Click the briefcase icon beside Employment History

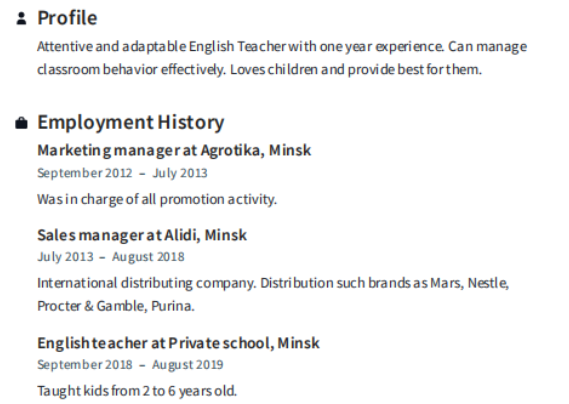(x=21, y=123)
